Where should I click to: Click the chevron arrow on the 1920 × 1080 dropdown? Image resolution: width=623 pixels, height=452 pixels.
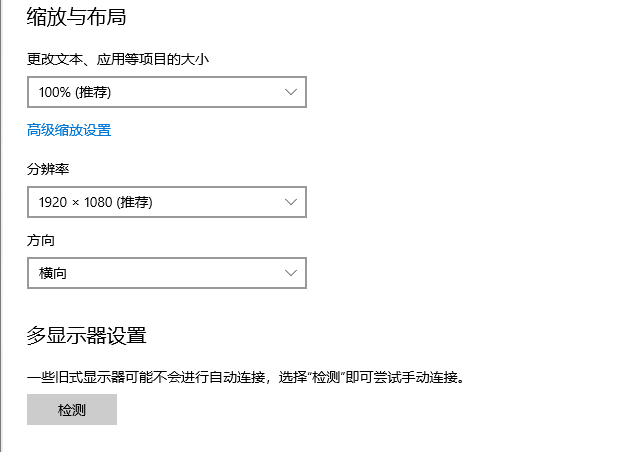[x=291, y=202]
